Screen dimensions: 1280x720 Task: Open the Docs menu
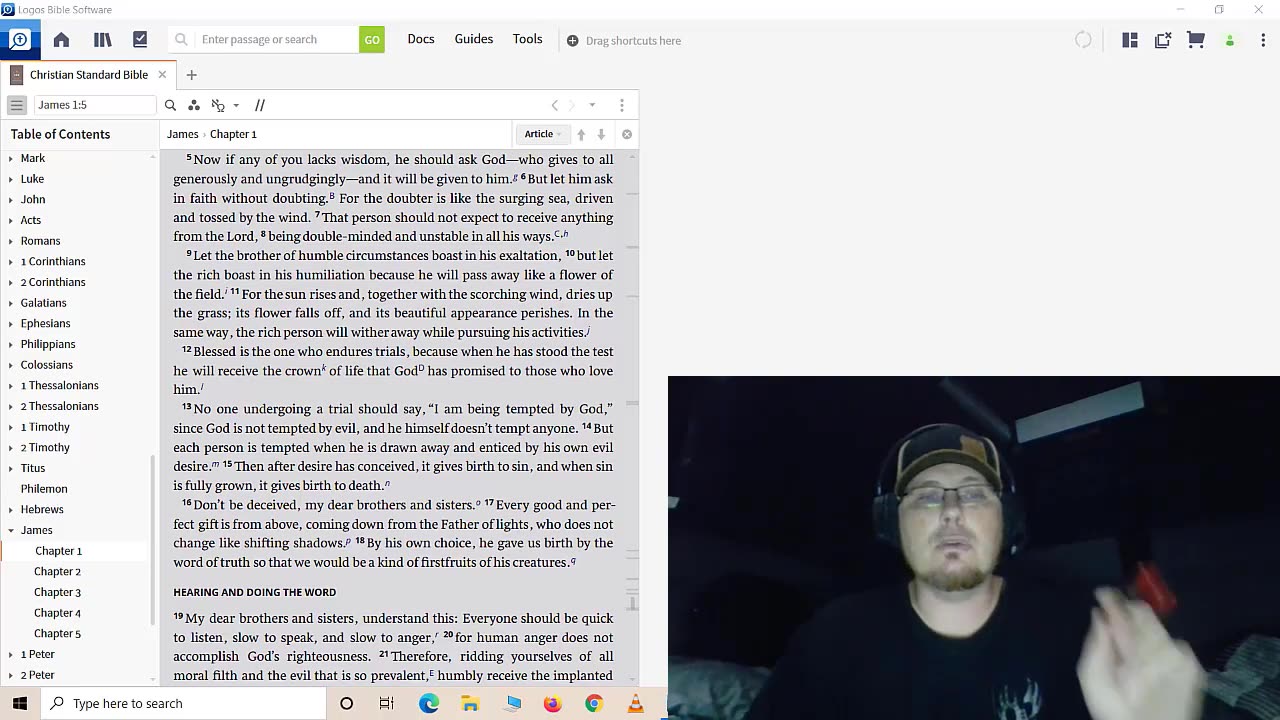point(421,39)
